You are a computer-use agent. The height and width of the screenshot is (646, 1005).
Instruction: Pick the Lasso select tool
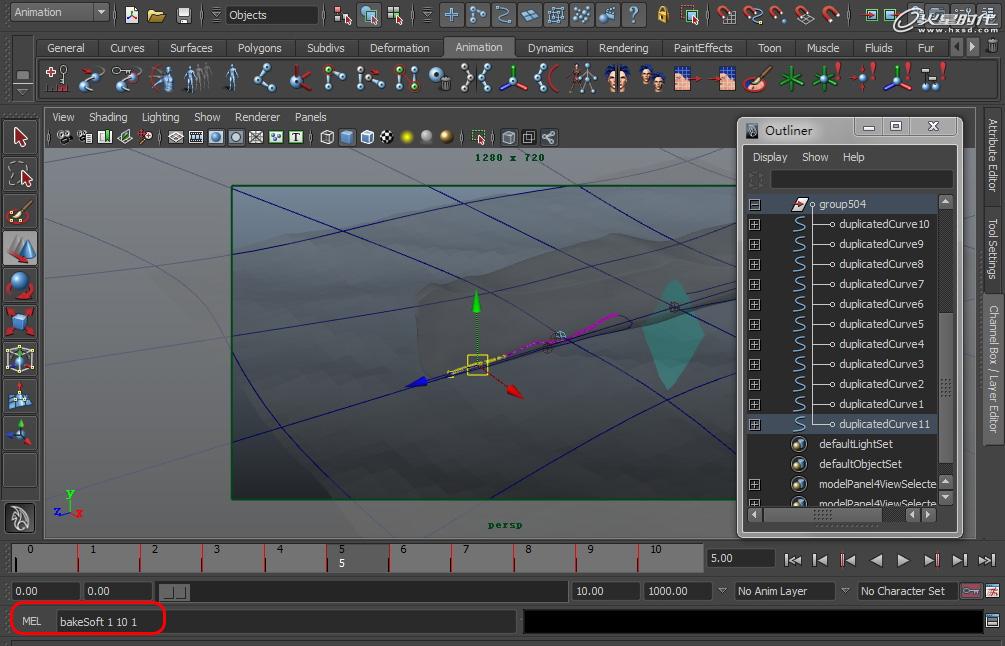click(x=20, y=174)
